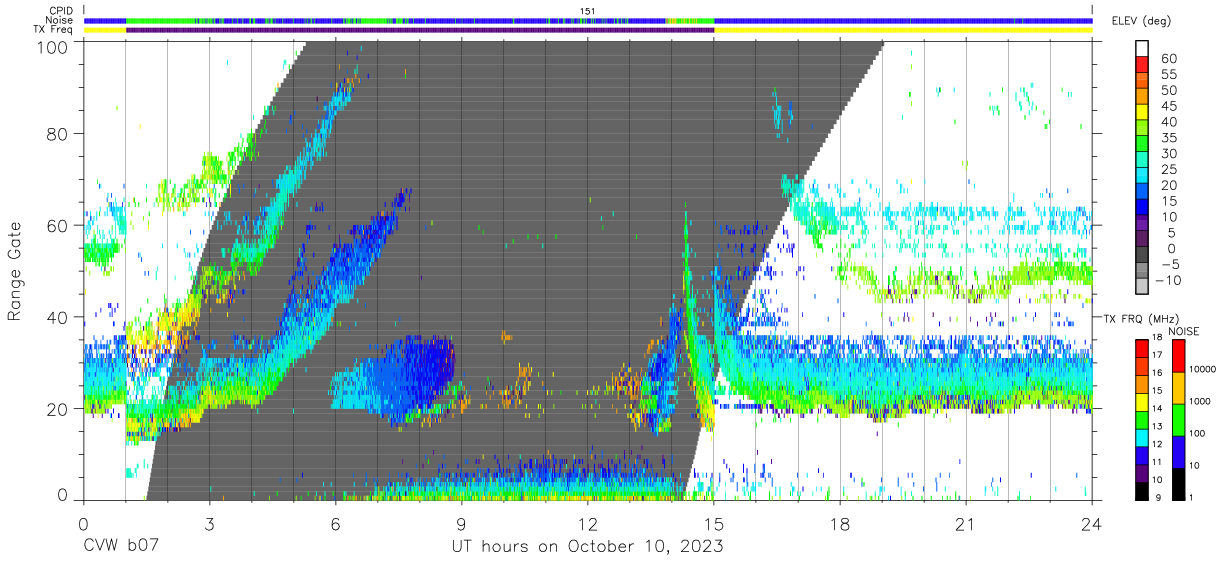Screen dimensions: 1228x567
Task: Click the 9 label on TX FRQ scale
Action: point(1160,498)
